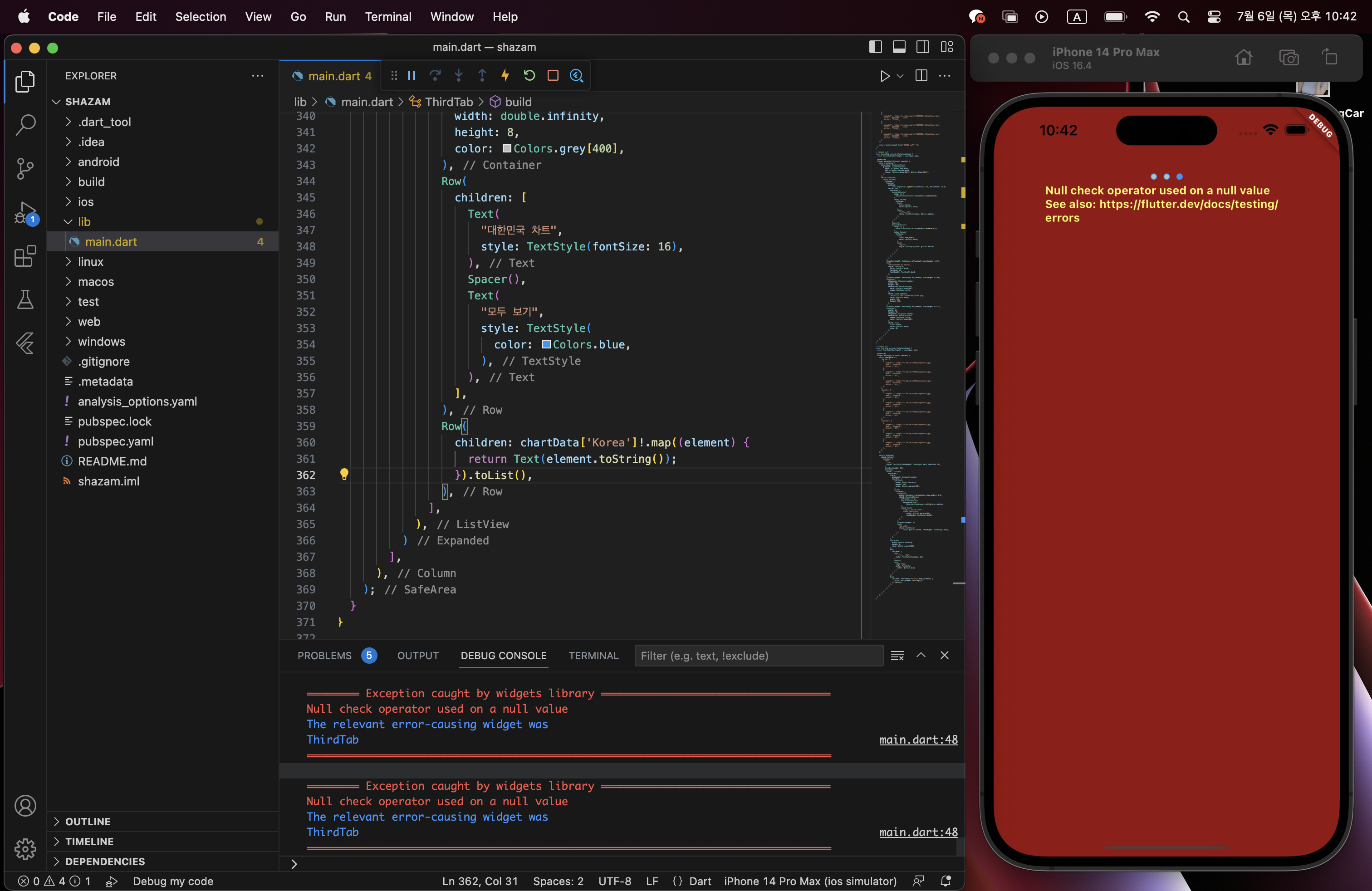Expand the build folder
The image size is (1372, 891).
[69, 181]
